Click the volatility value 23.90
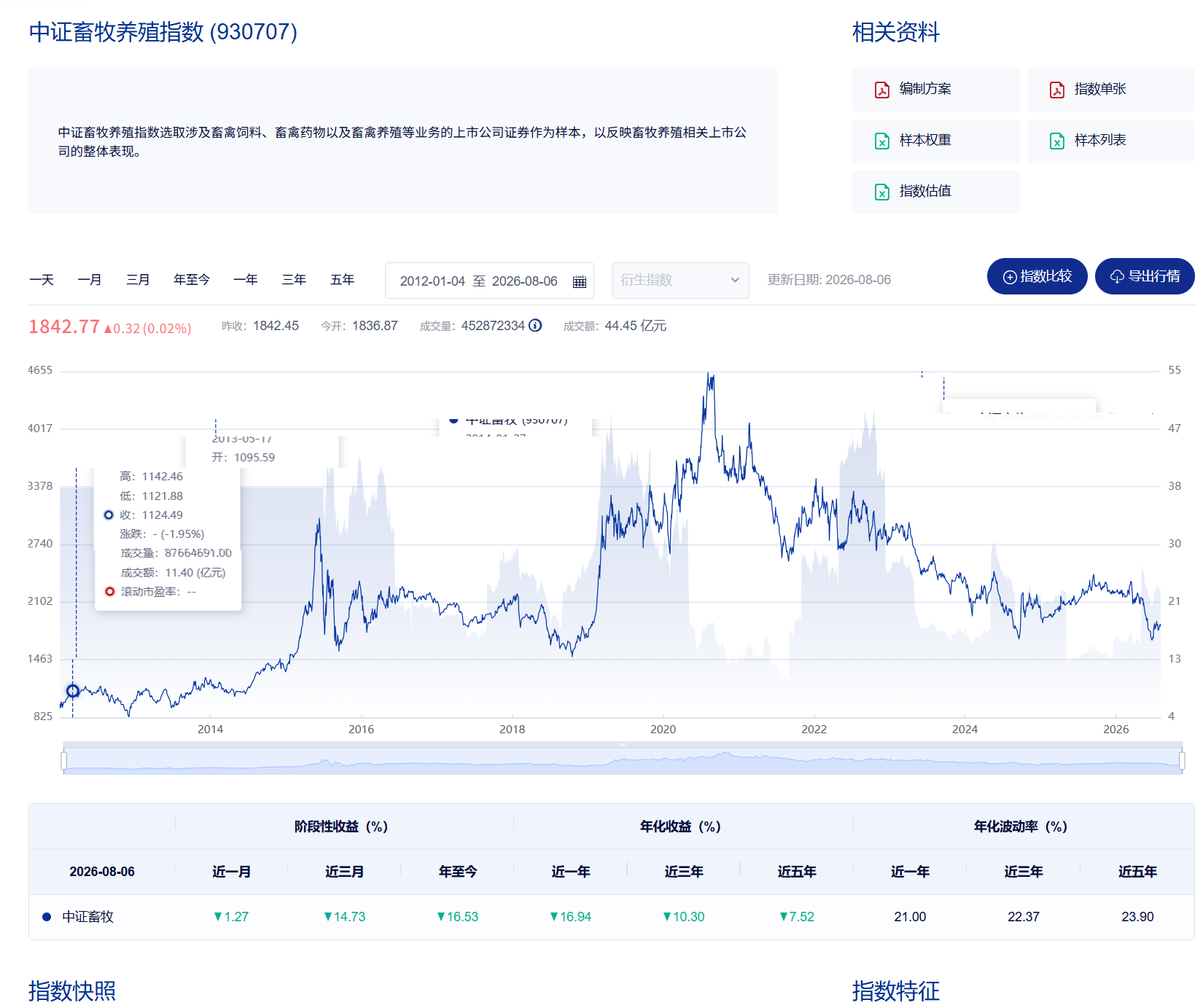This screenshot has width=1203, height=1008. (1137, 917)
